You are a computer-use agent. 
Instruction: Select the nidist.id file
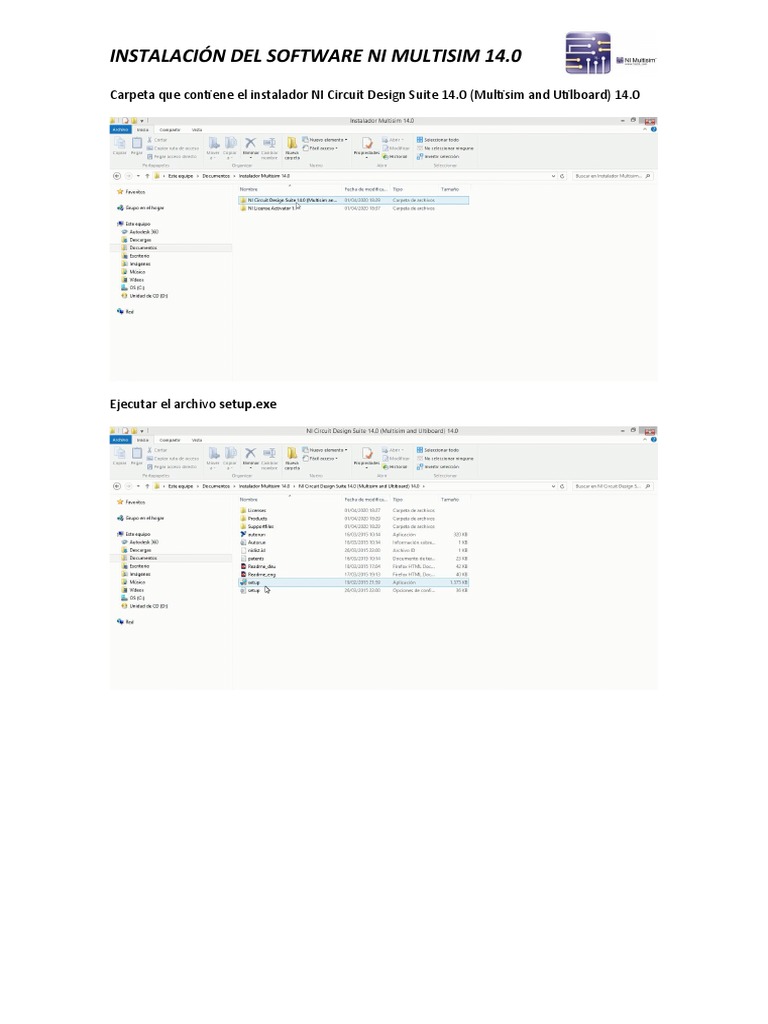[x=353, y=551]
